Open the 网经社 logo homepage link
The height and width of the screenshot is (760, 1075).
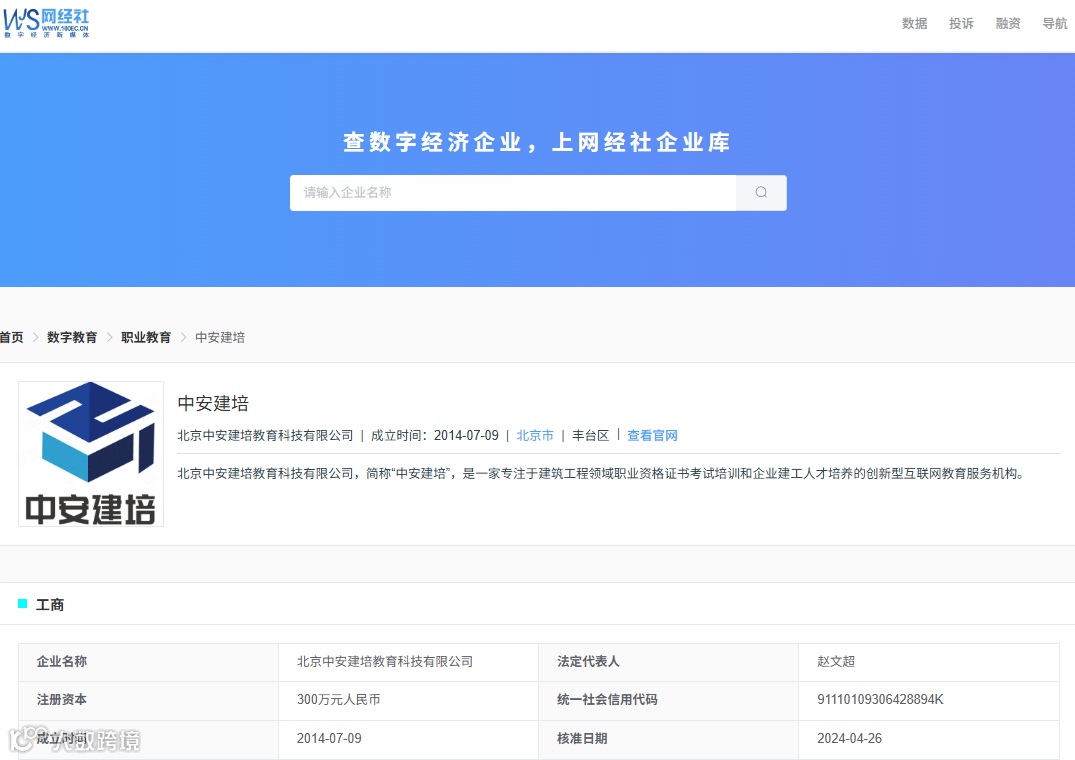(46, 23)
